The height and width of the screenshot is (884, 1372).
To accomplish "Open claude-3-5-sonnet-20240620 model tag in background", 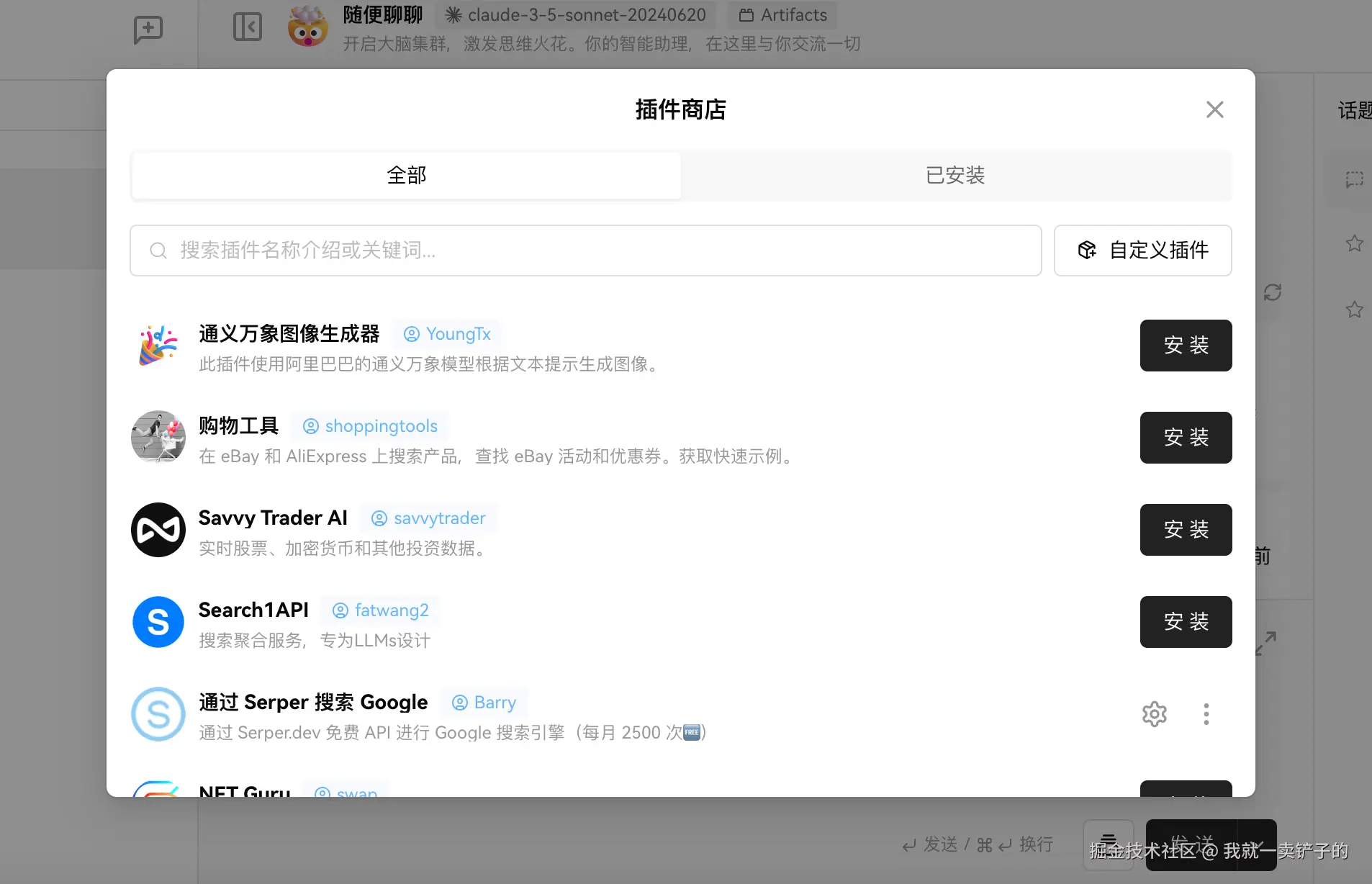I will point(576,14).
